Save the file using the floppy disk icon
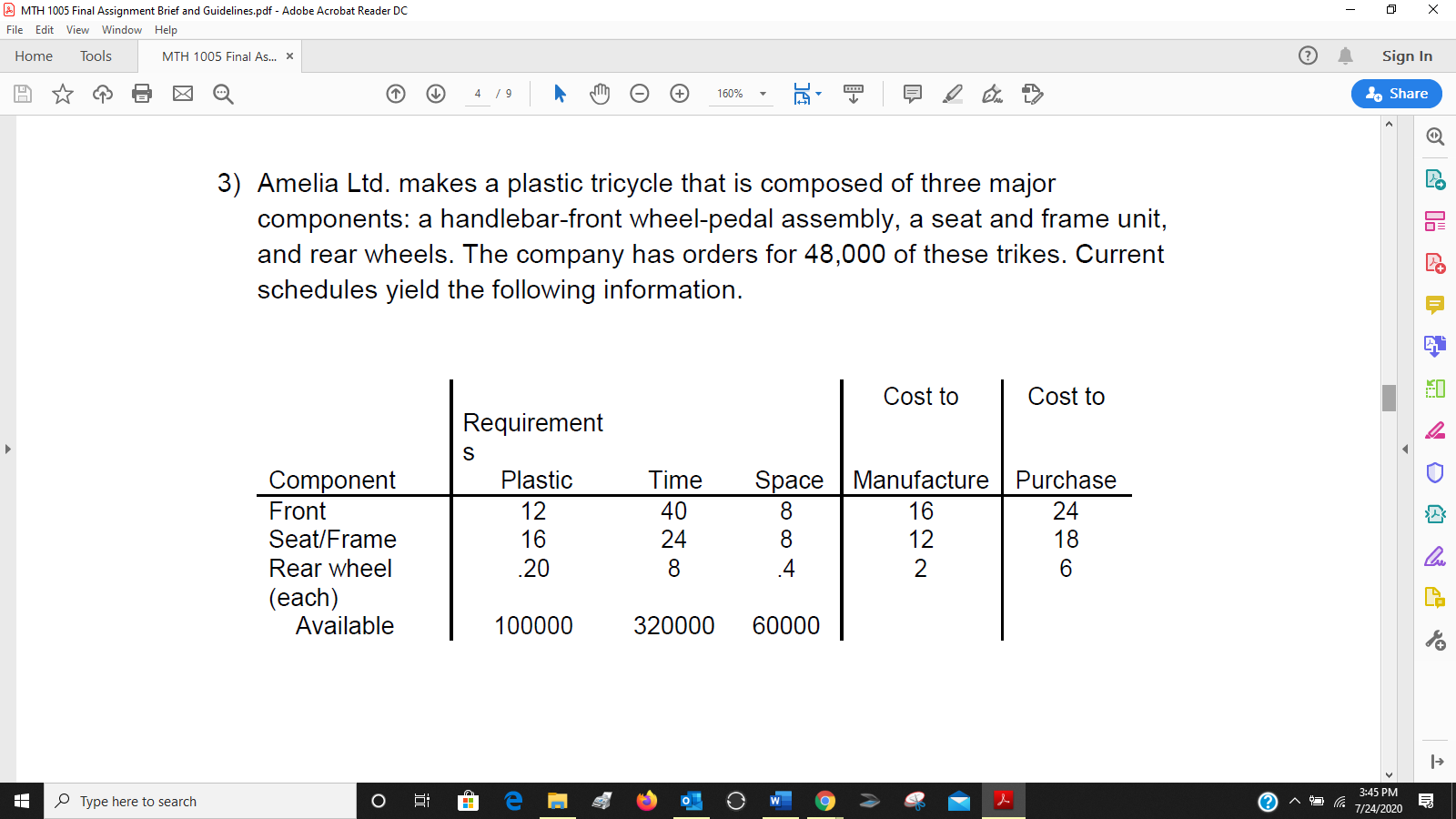Image resolution: width=1456 pixels, height=819 pixels. (x=23, y=94)
